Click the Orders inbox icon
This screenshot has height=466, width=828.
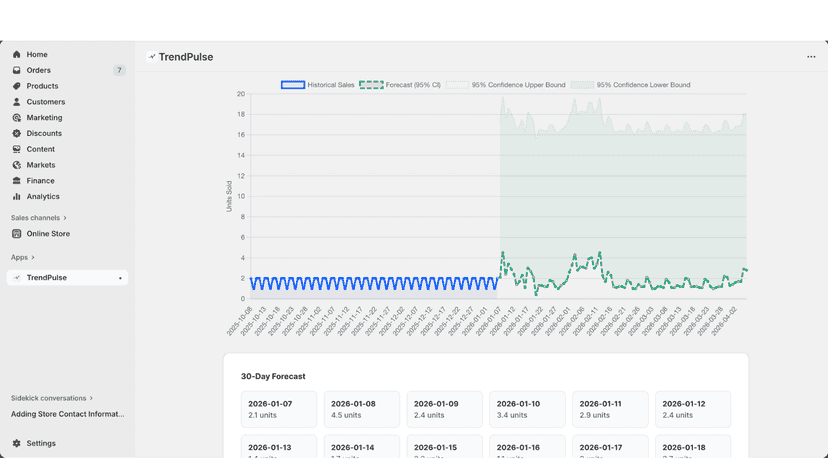click(16, 70)
